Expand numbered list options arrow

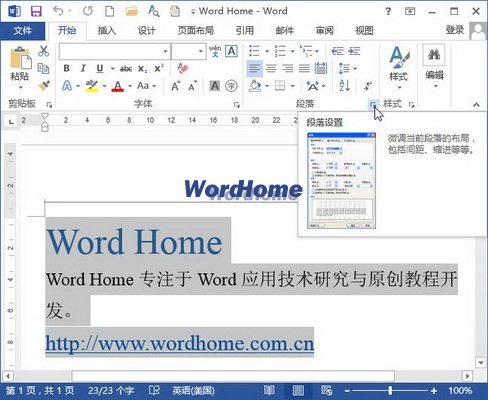[x=293, y=51]
